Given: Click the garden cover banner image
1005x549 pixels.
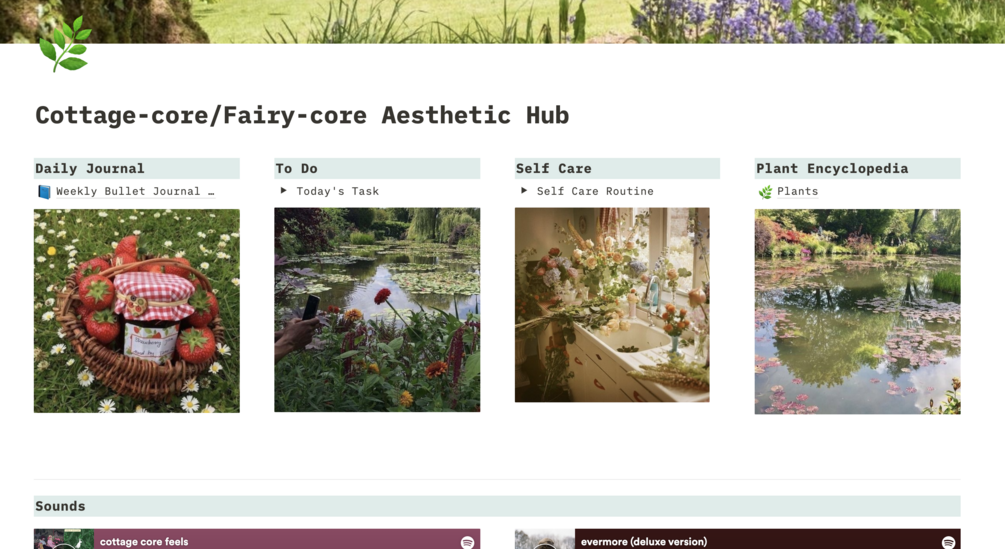Looking at the screenshot, I should (502, 22).
